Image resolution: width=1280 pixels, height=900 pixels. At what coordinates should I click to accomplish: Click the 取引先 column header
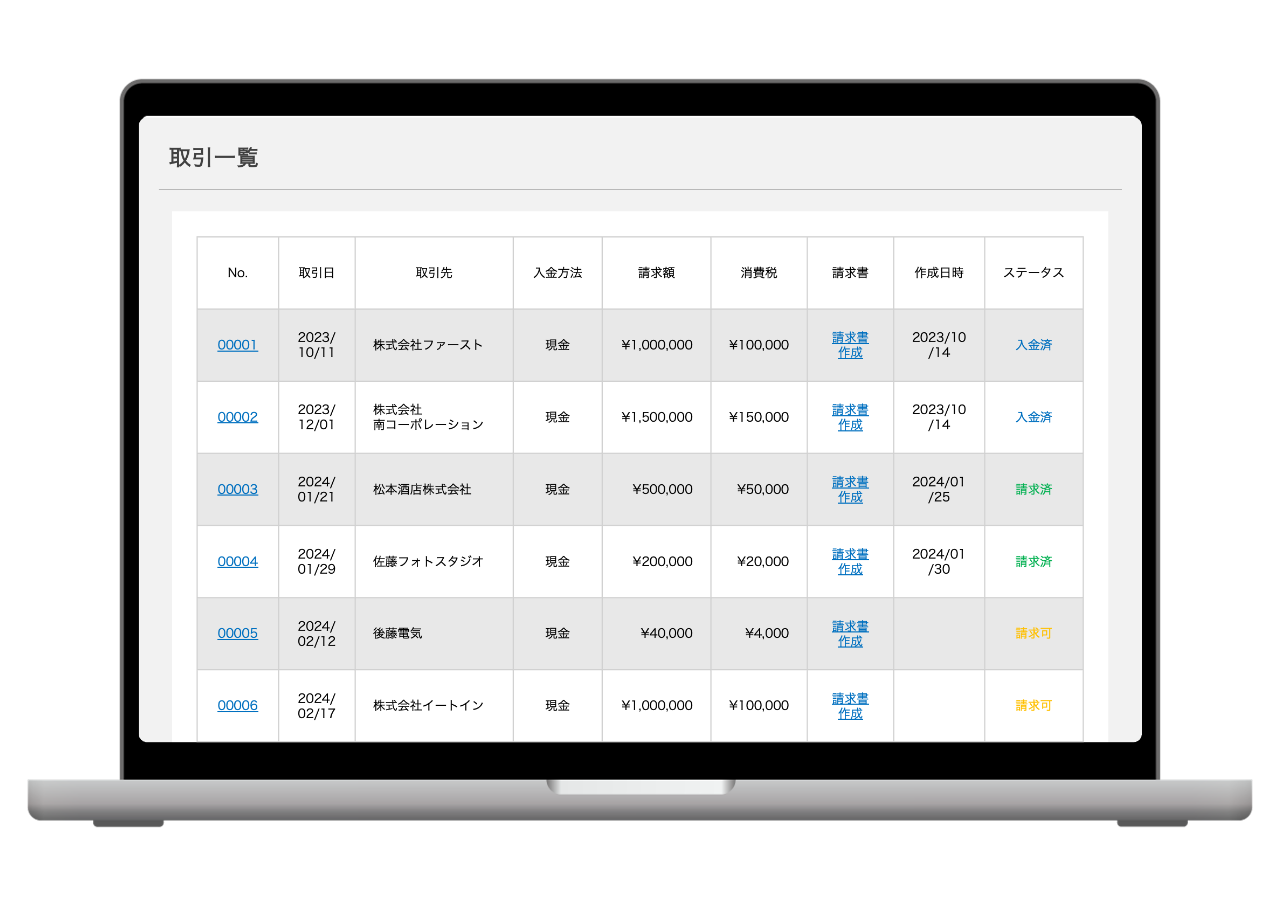click(x=434, y=273)
